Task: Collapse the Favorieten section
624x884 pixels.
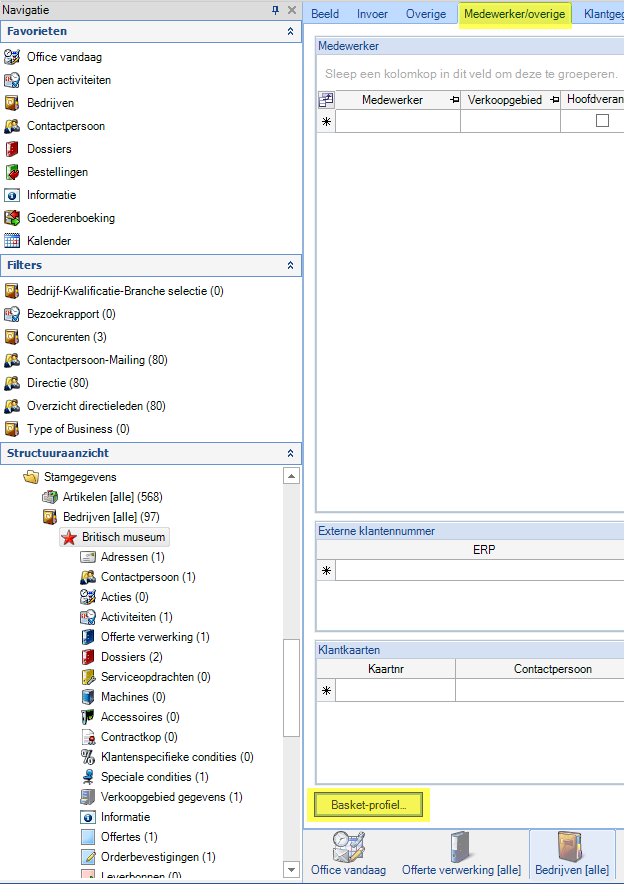Action: pyautogui.click(x=290, y=32)
